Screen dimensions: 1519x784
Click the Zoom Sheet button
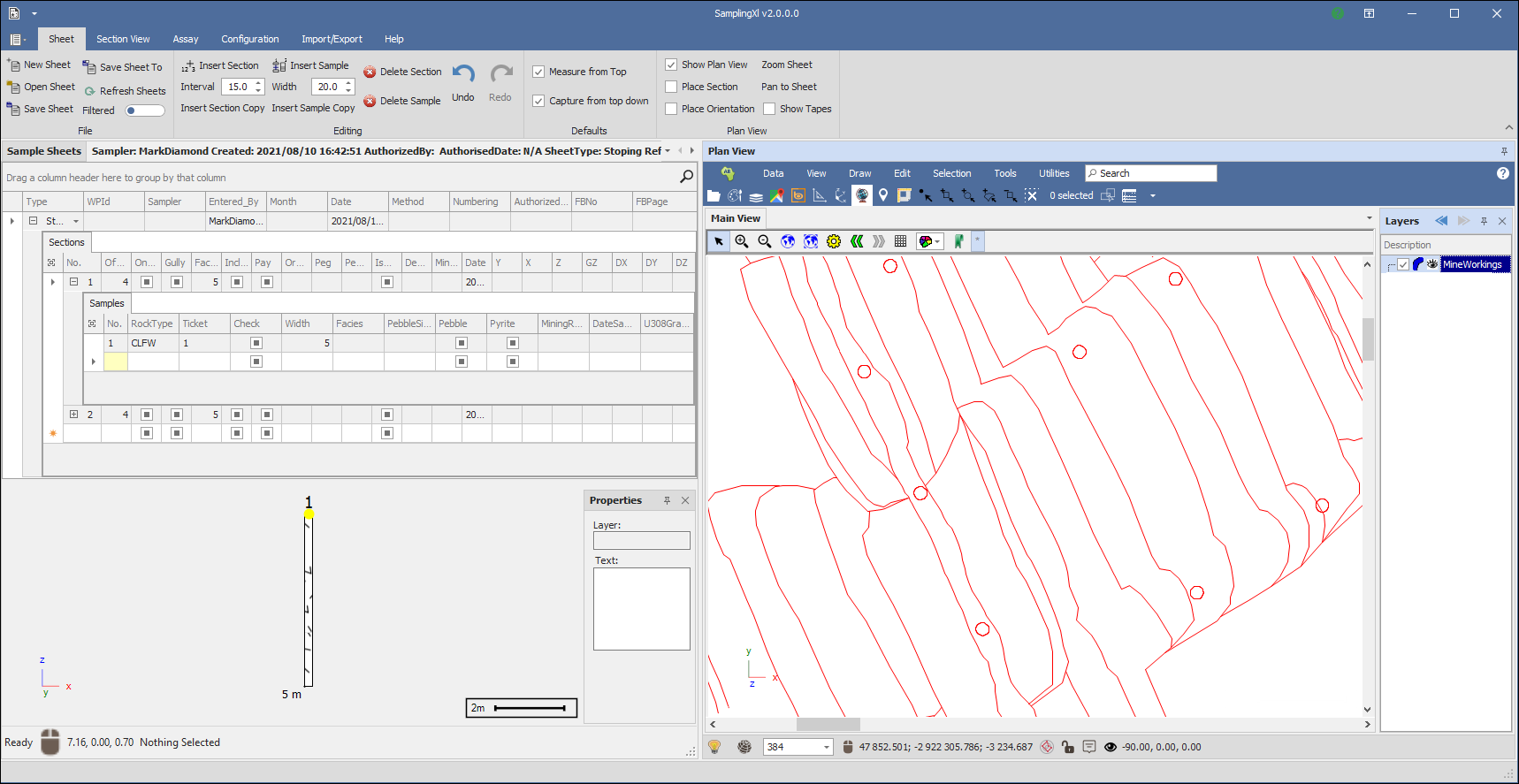[787, 65]
